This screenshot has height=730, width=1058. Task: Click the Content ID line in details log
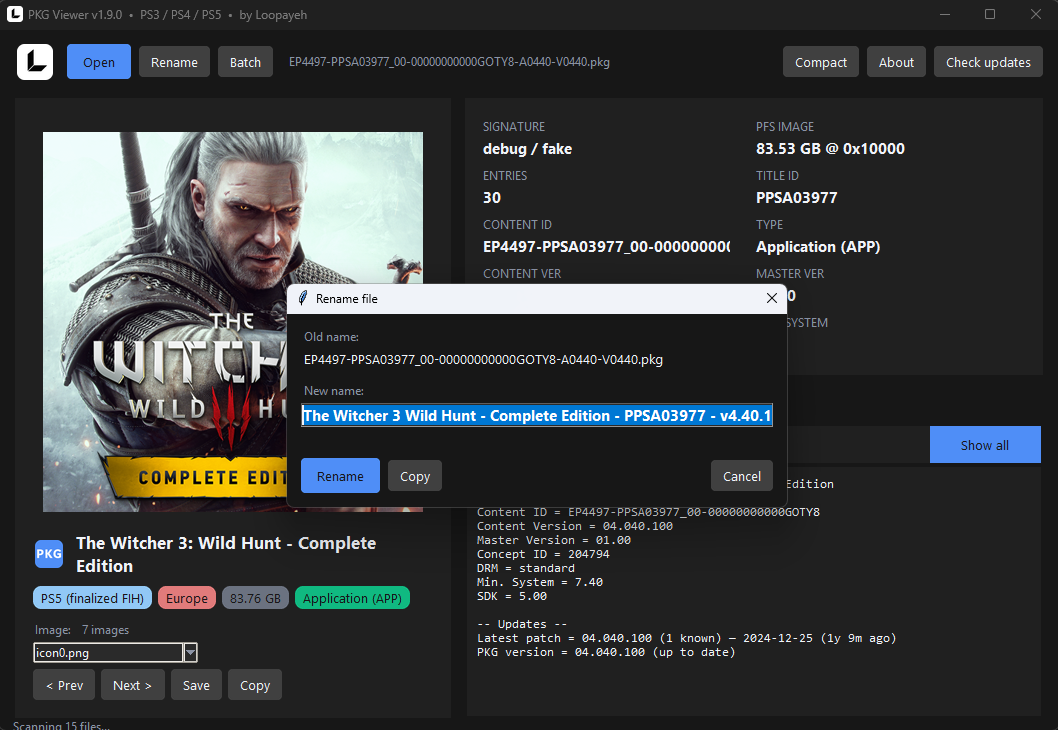(x=648, y=512)
